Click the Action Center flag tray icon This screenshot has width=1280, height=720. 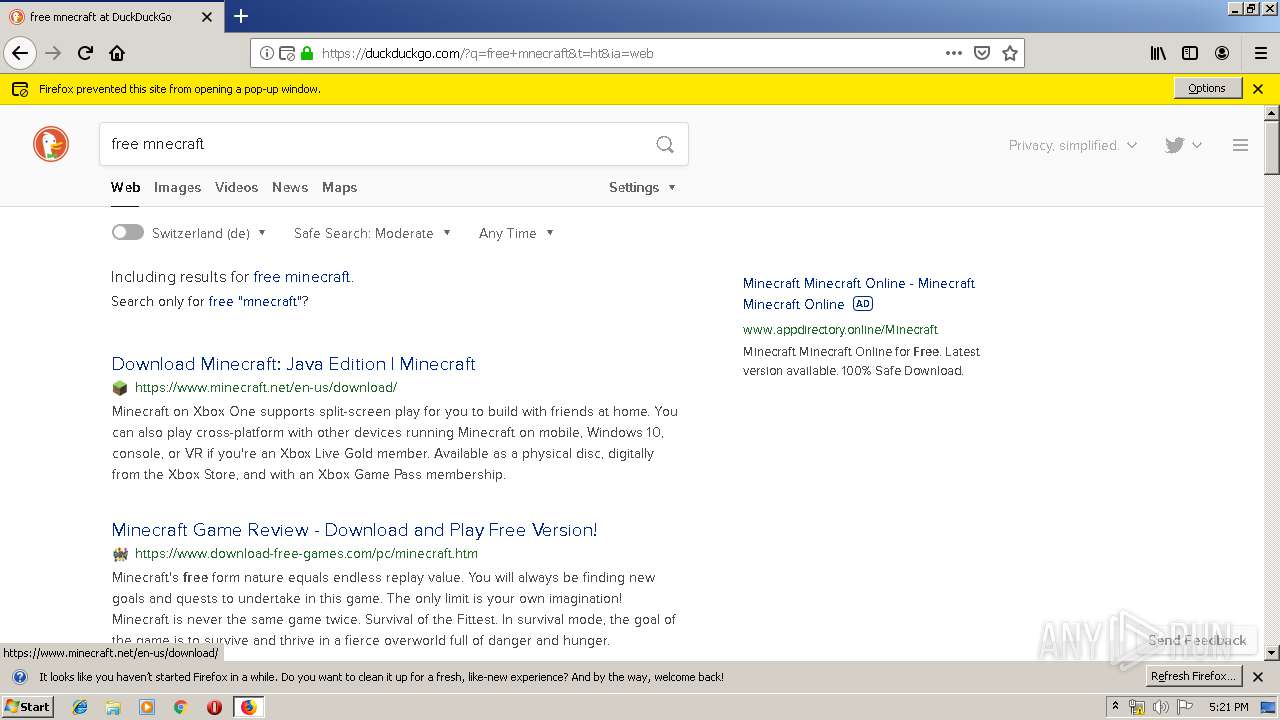point(1185,707)
